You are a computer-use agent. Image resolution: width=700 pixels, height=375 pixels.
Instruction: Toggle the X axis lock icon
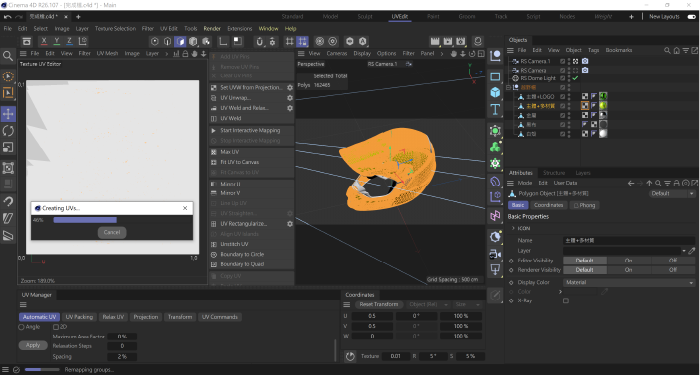tap(44, 41)
